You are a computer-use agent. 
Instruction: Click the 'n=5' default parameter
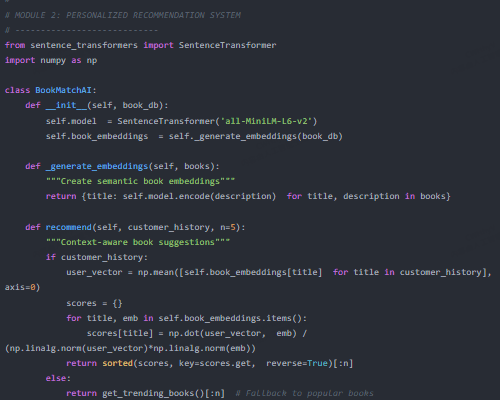(228, 227)
